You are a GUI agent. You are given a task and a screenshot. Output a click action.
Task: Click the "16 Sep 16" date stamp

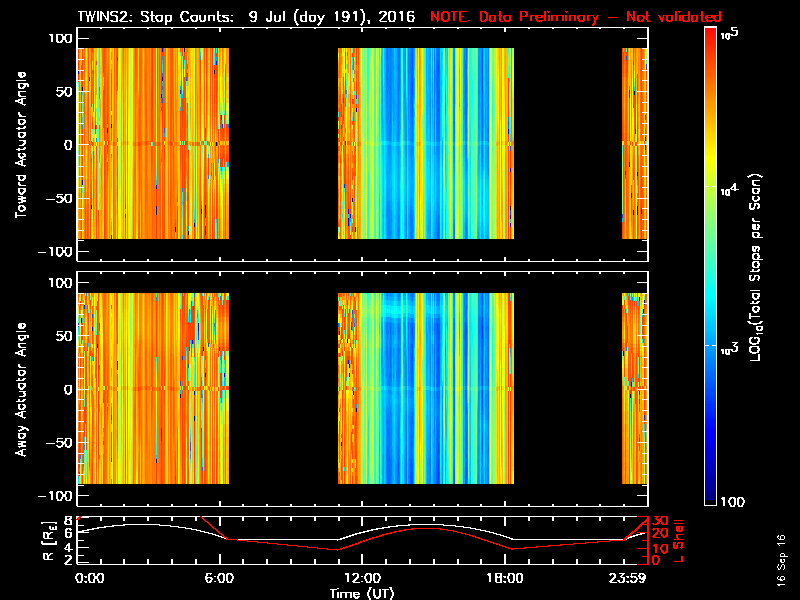coord(781,560)
